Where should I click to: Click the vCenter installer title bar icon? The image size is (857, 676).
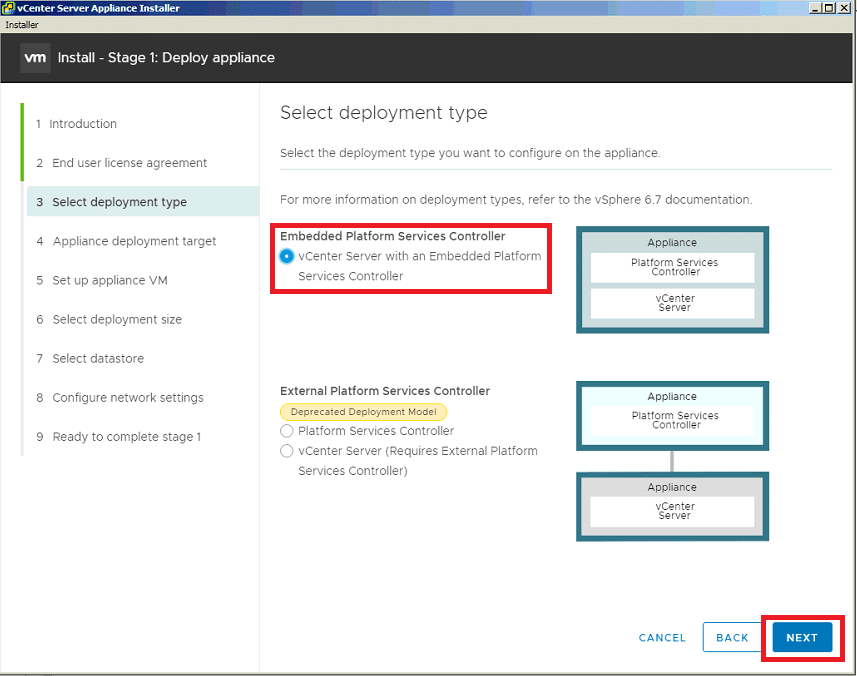pyautogui.click(x=8, y=8)
